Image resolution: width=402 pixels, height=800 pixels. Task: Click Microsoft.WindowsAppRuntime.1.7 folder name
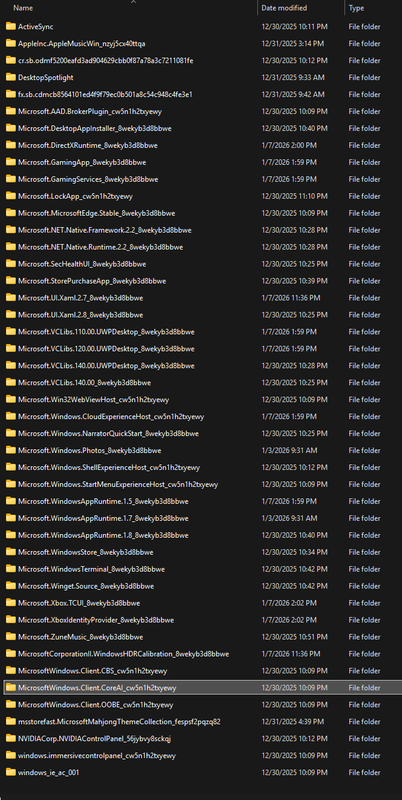pyautogui.click(x=103, y=518)
